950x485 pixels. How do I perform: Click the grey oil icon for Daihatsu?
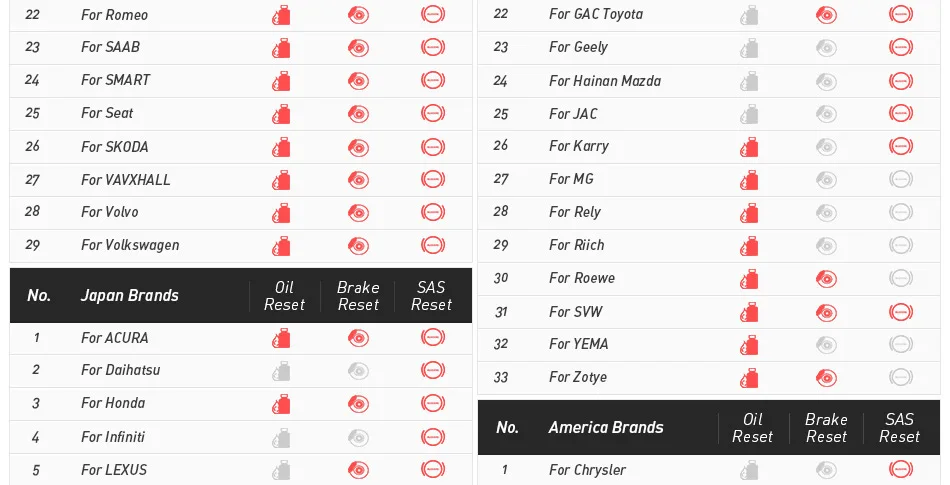pos(281,371)
